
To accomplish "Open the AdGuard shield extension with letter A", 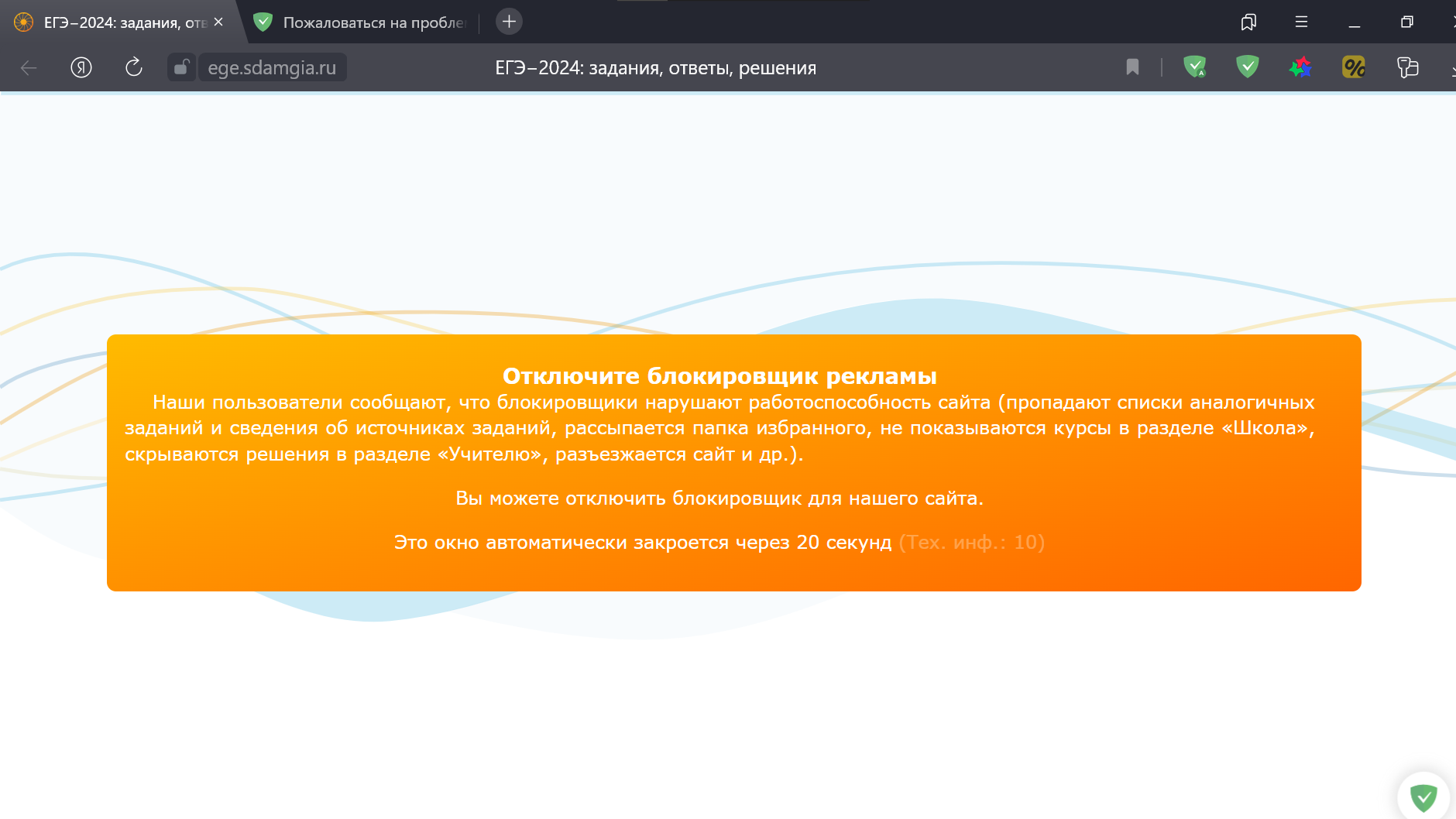I will (x=1194, y=67).
